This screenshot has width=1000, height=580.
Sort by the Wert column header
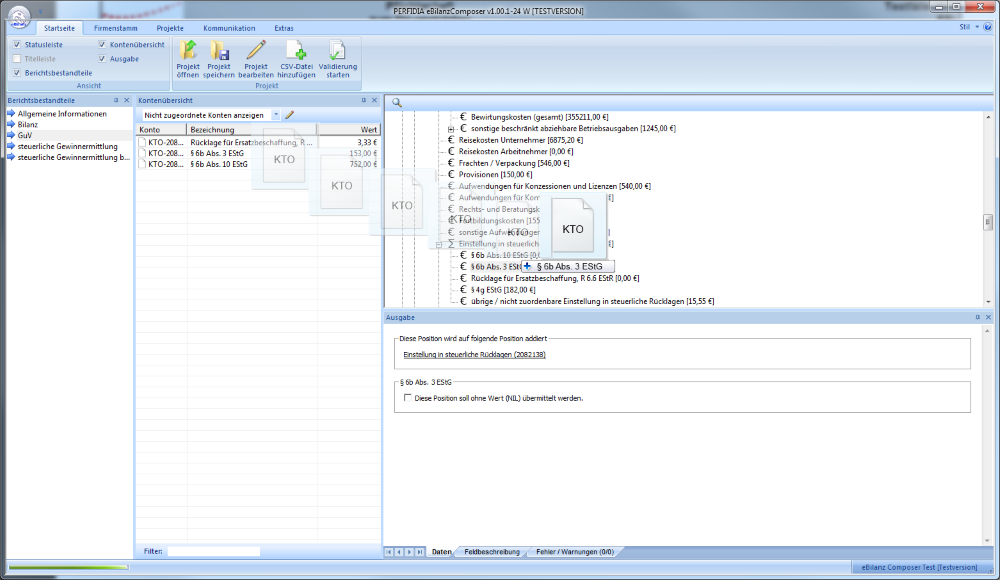(x=348, y=130)
